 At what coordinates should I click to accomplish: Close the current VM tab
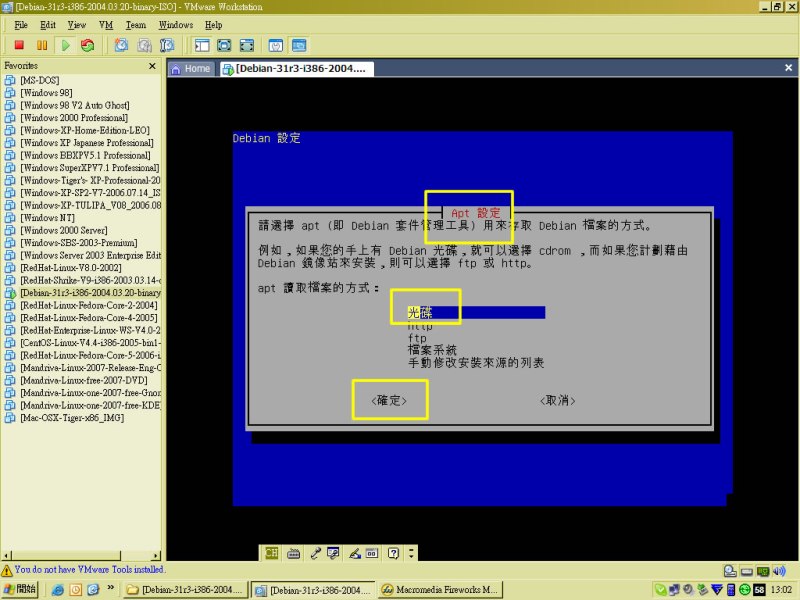pos(788,68)
